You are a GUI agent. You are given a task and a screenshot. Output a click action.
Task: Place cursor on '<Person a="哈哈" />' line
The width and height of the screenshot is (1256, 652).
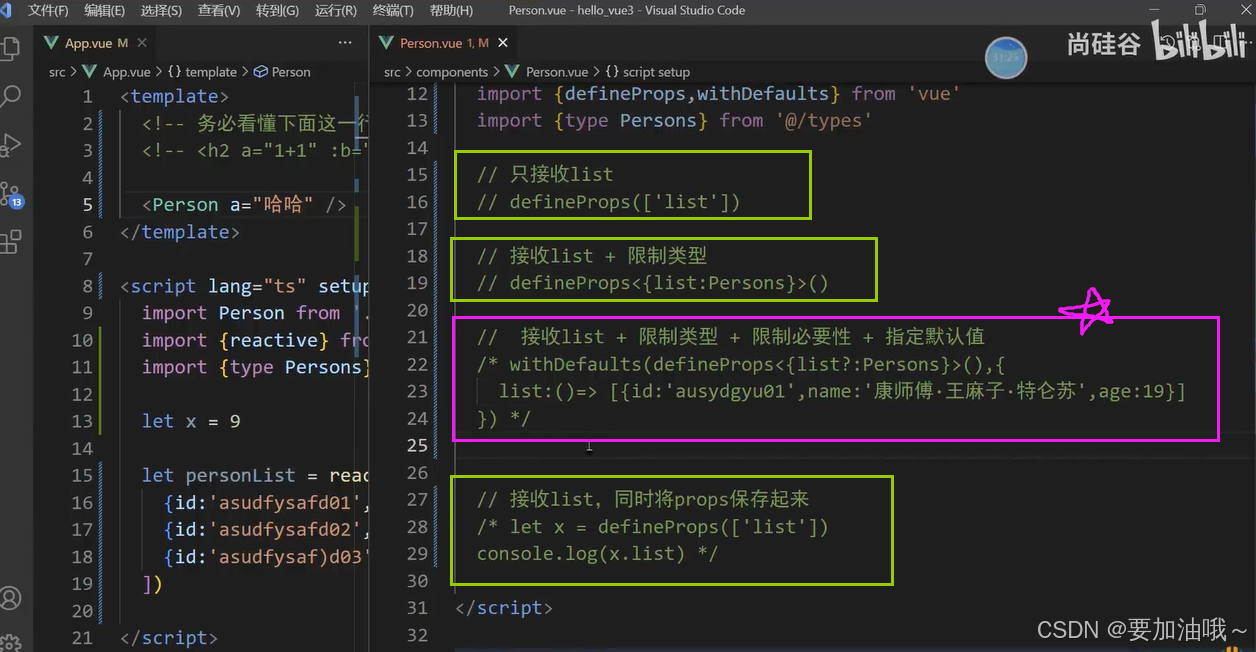244,205
